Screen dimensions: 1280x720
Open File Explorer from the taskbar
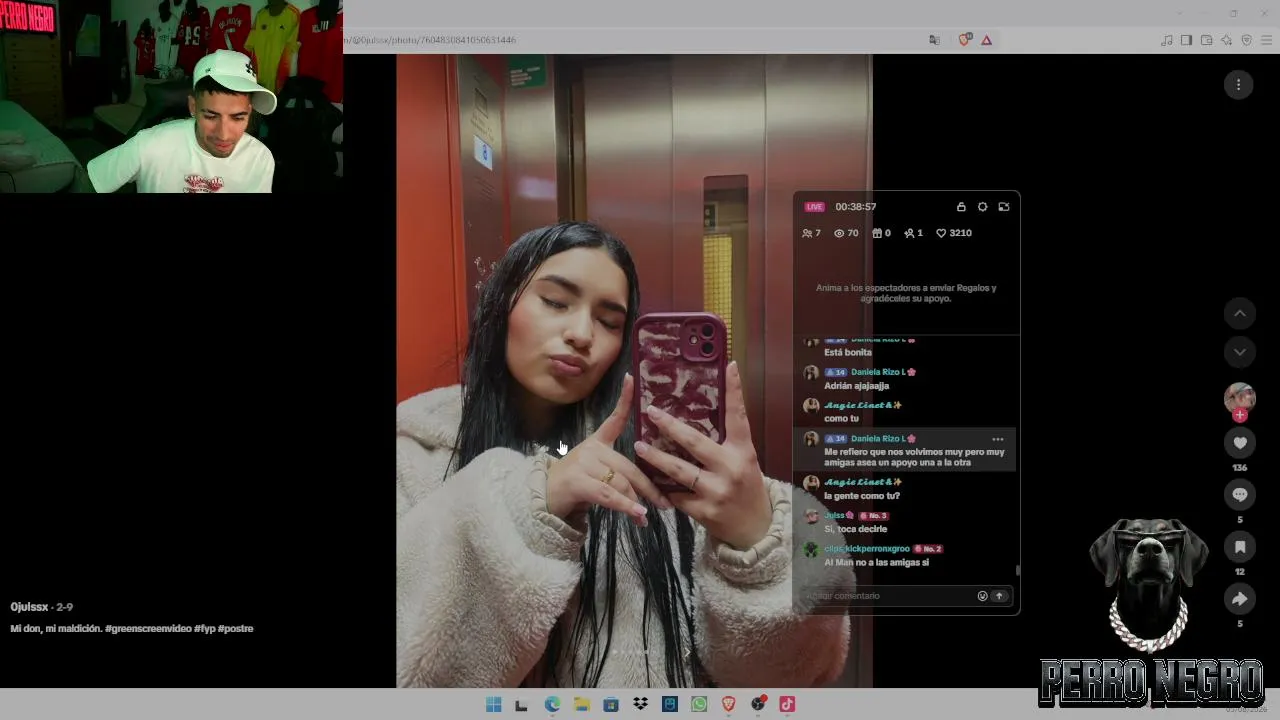(x=581, y=704)
